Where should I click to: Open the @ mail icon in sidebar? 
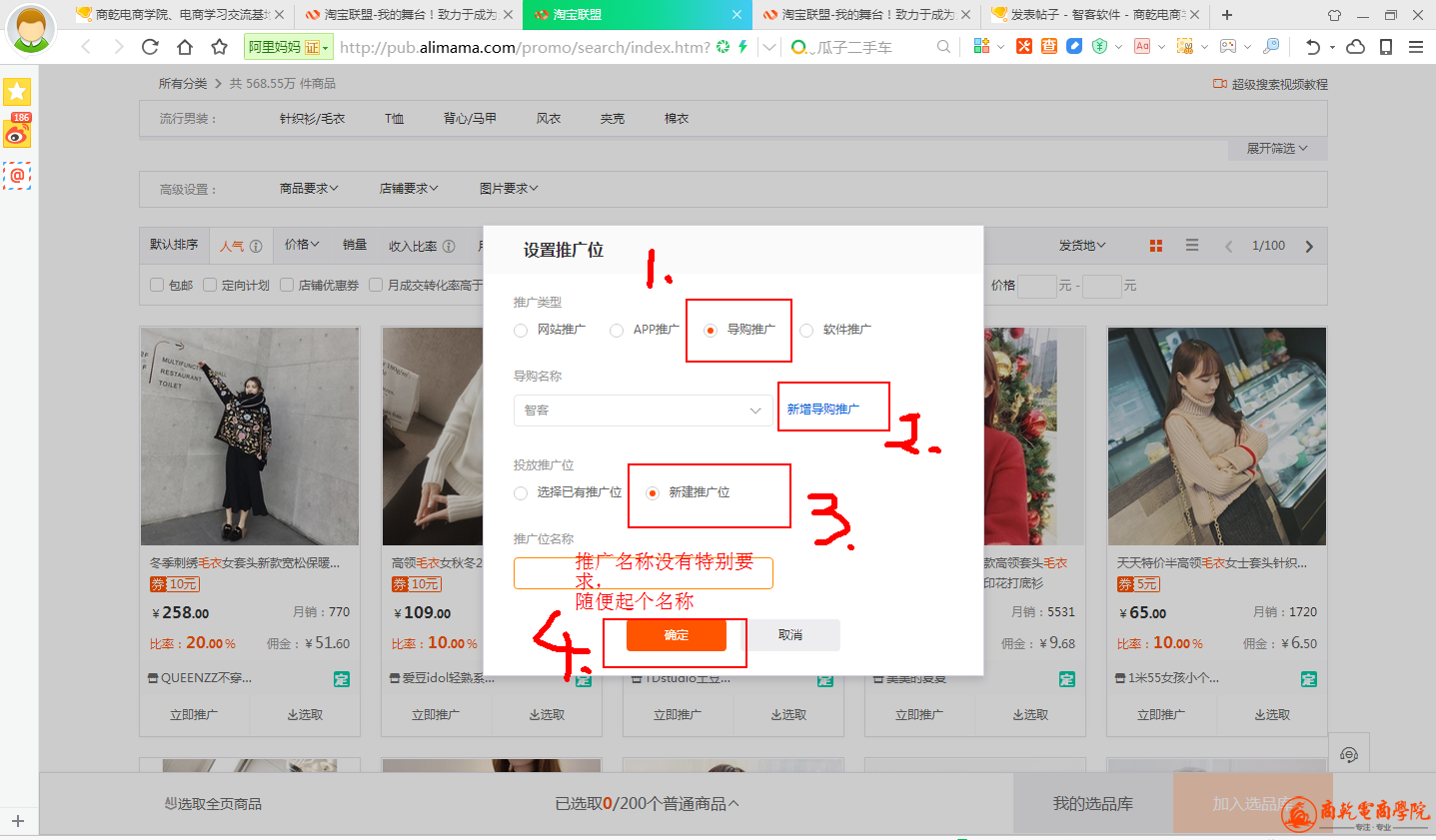[x=17, y=176]
